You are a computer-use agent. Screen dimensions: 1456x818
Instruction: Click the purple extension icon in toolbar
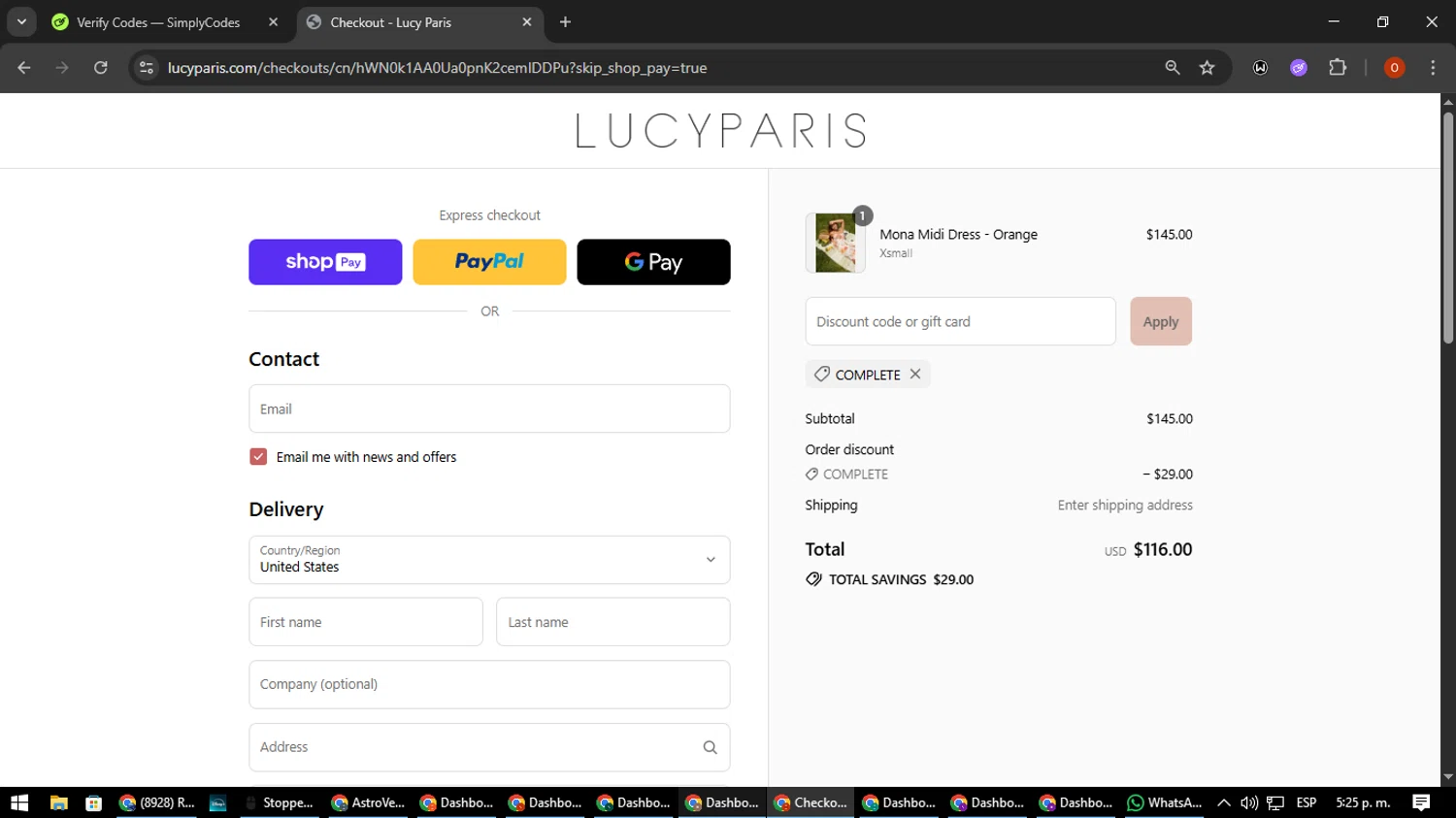coord(1299,68)
